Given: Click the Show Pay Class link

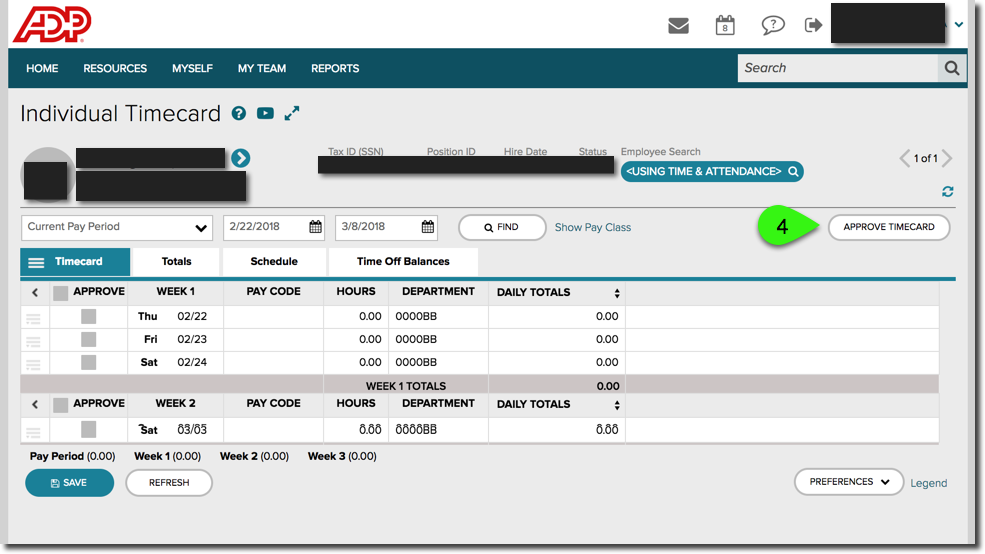Looking at the screenshot, I should click(x=593, y=227).
